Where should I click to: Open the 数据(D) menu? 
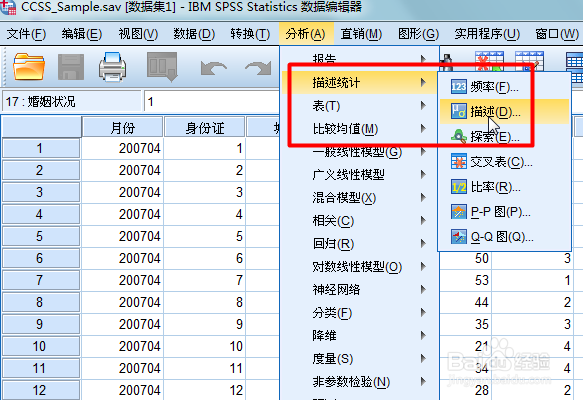(x=194, y=34)
